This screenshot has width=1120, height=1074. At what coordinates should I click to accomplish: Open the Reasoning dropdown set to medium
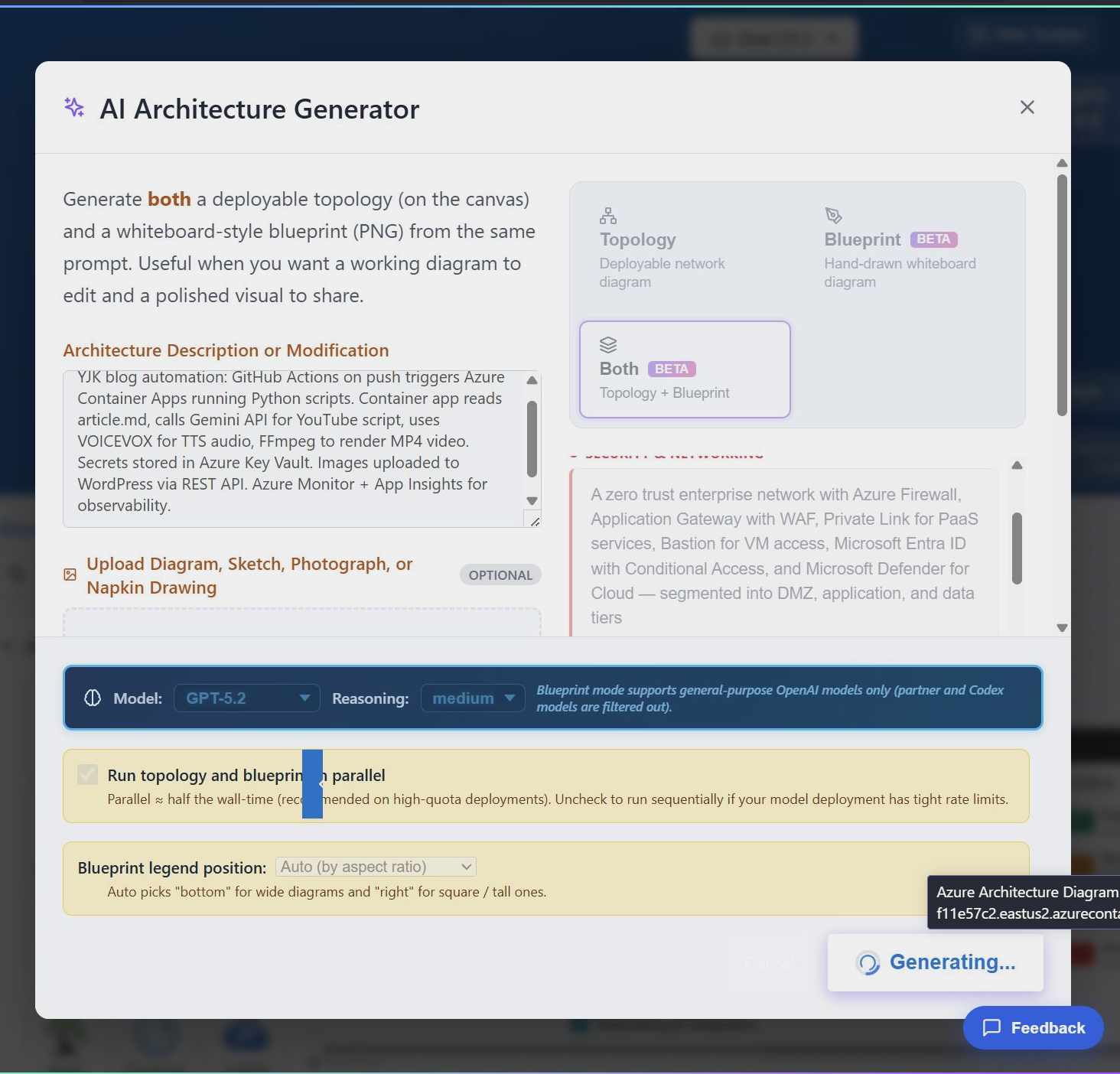473,698
